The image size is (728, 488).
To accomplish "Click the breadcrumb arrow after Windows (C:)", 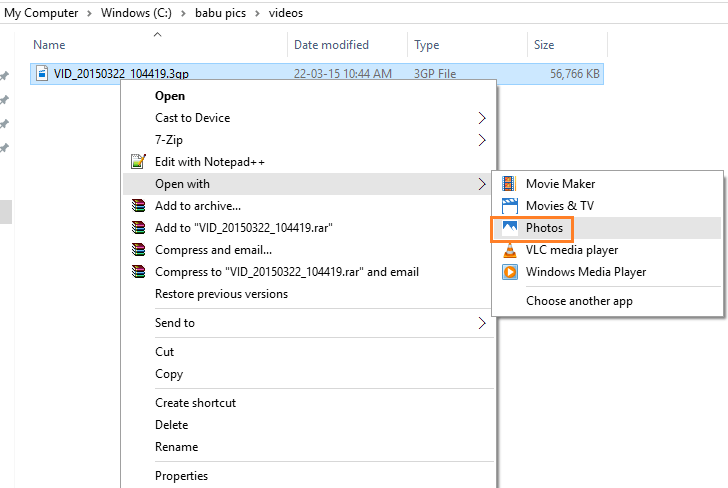I will (x=183, y=13).
